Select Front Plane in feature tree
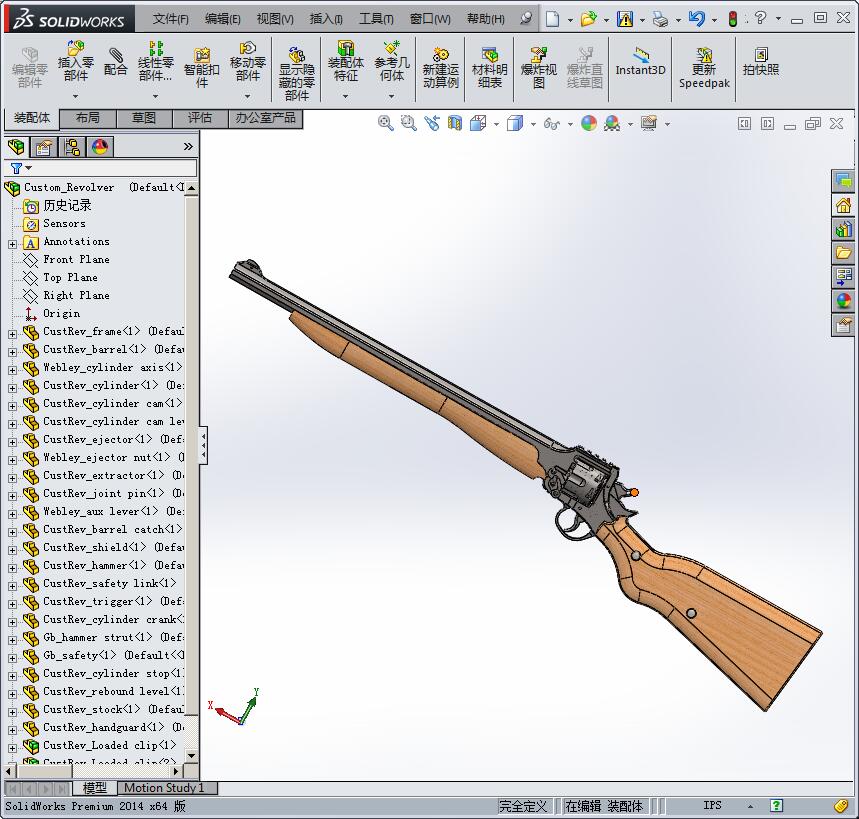The image size is (859, 819). (x=76, y=260)
